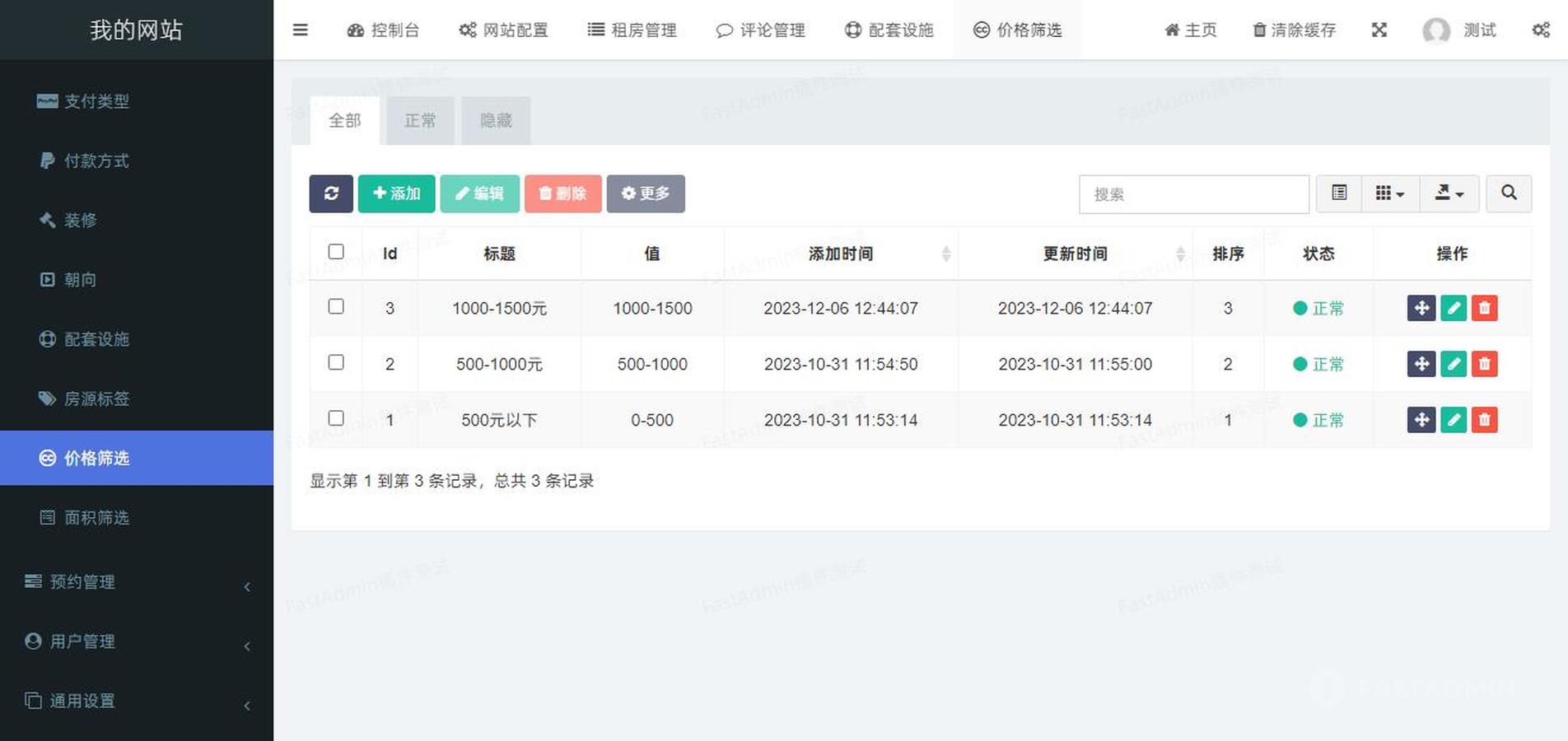Expand 预约管理 in the sidebar
Image resolution: width=1568 pixels, height=741 pixels.
tap(136, 582)
